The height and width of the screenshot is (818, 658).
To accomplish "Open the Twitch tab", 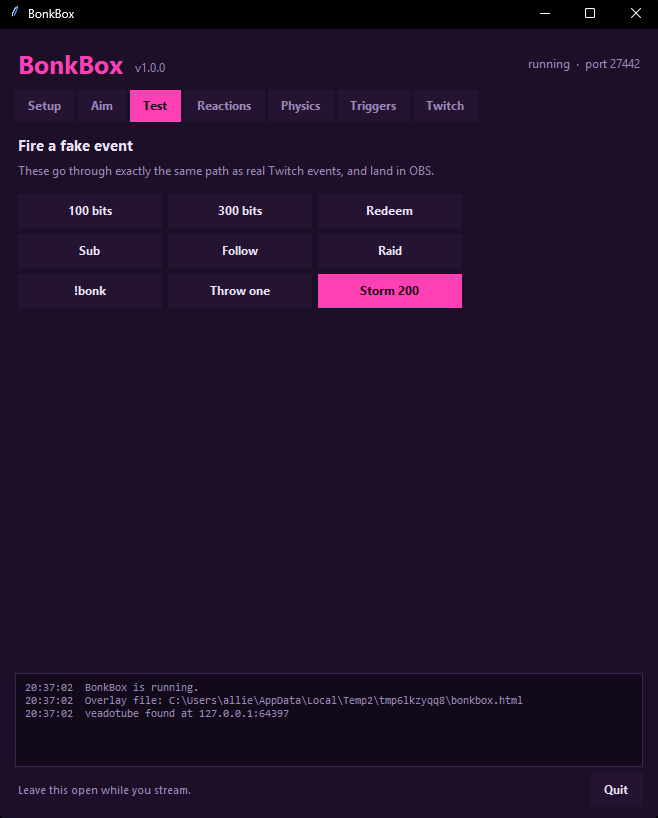I will [x=445, y=106].
